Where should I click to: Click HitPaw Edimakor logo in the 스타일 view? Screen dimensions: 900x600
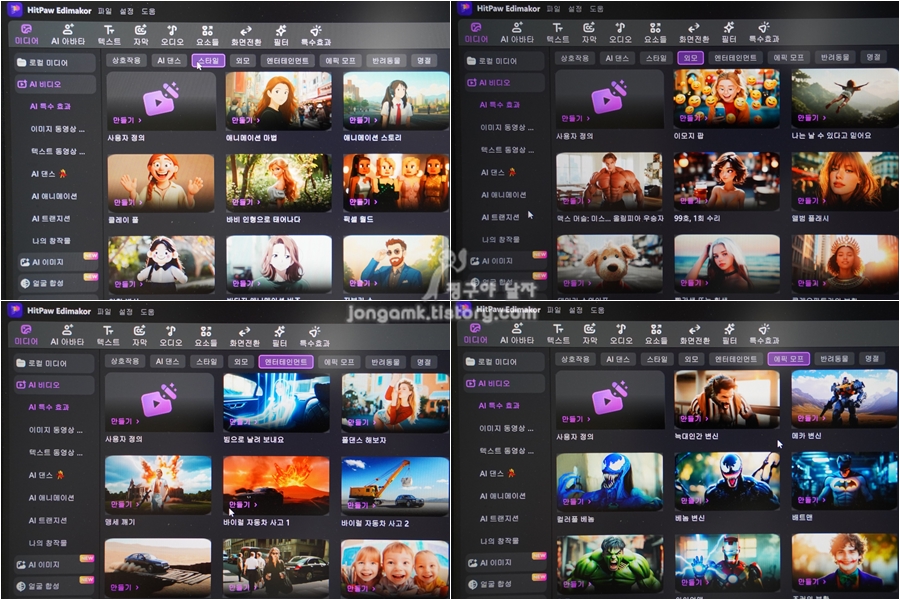pos(15,10)
